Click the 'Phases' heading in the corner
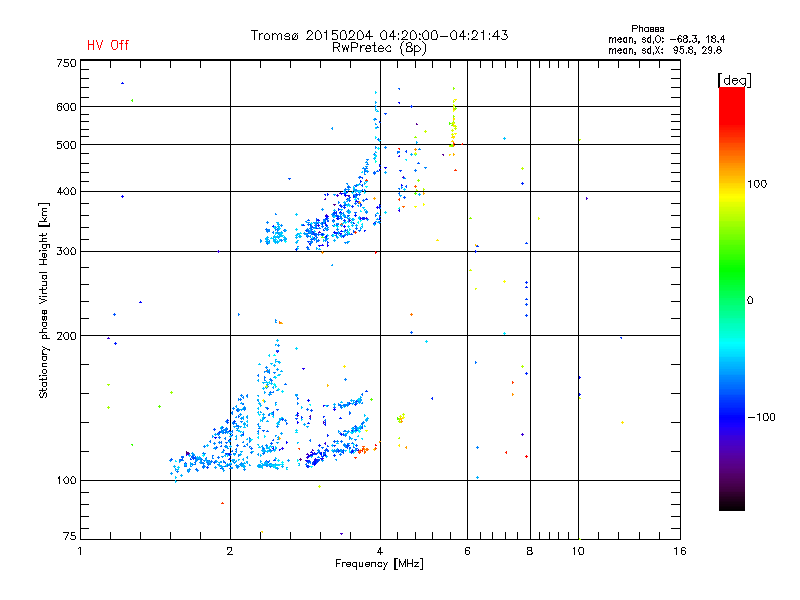This screenshot has width=800, height=600. coord(647,29)
